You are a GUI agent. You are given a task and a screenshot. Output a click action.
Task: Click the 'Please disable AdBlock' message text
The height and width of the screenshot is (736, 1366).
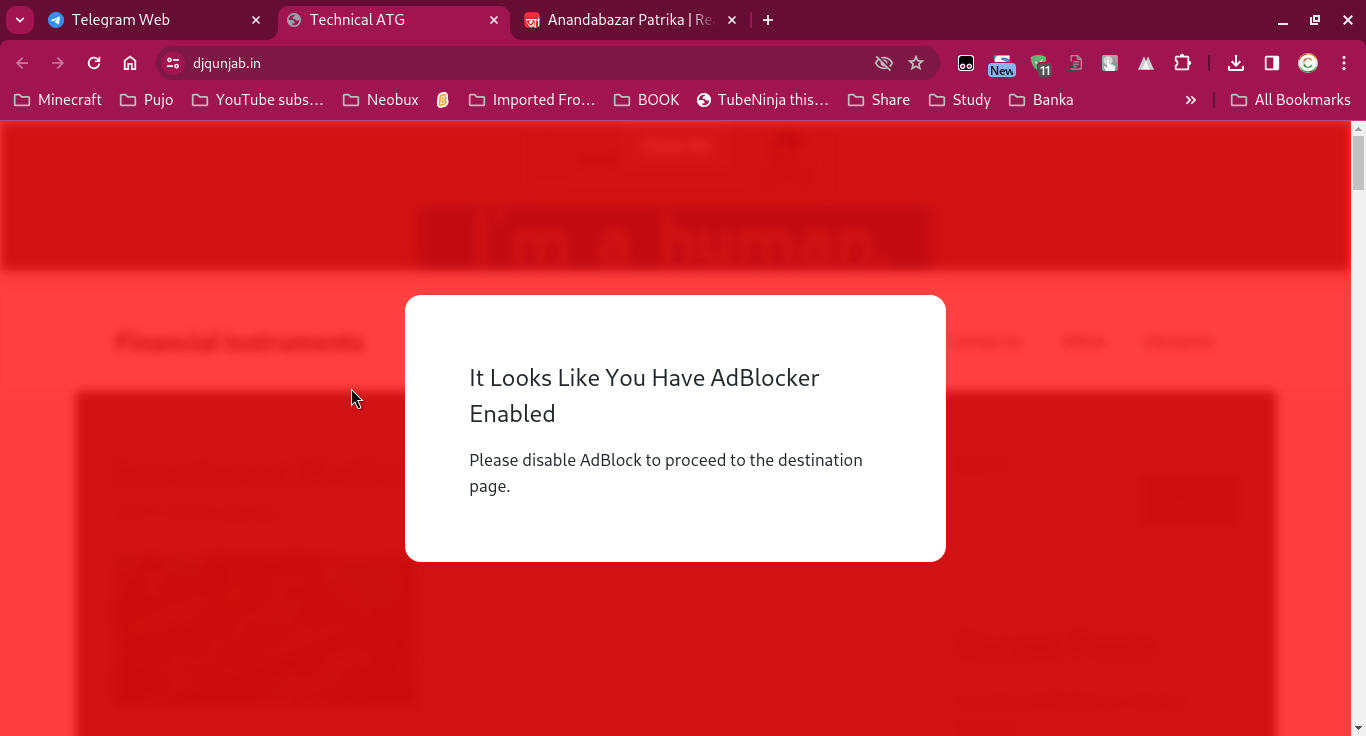(666, 473)
